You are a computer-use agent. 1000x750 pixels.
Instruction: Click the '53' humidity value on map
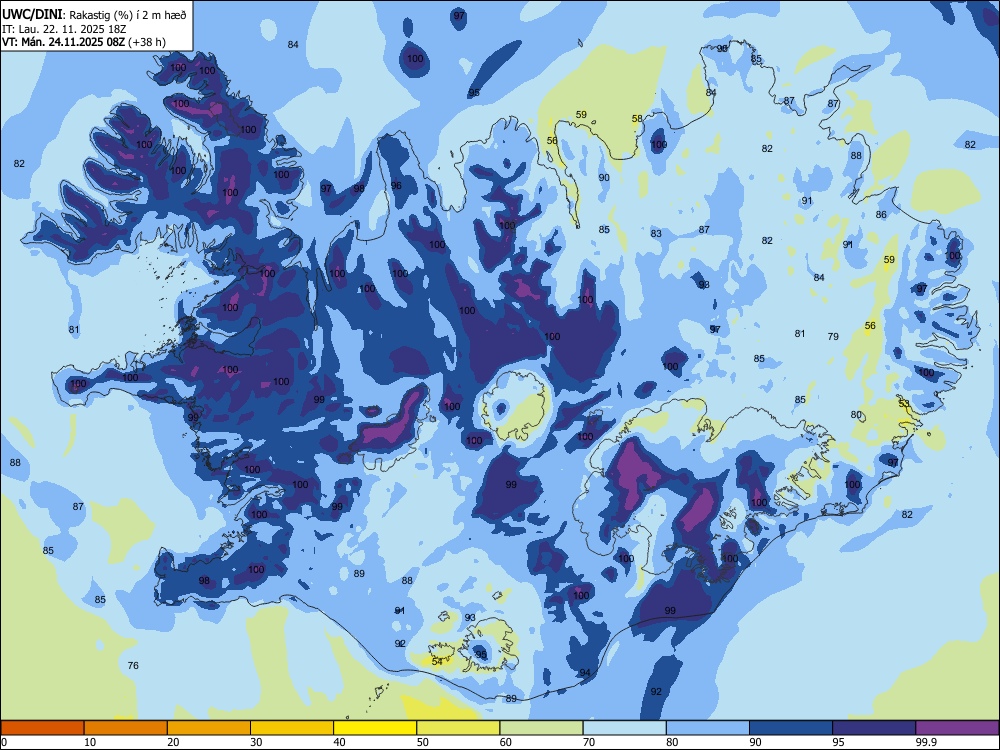[904, 403]
